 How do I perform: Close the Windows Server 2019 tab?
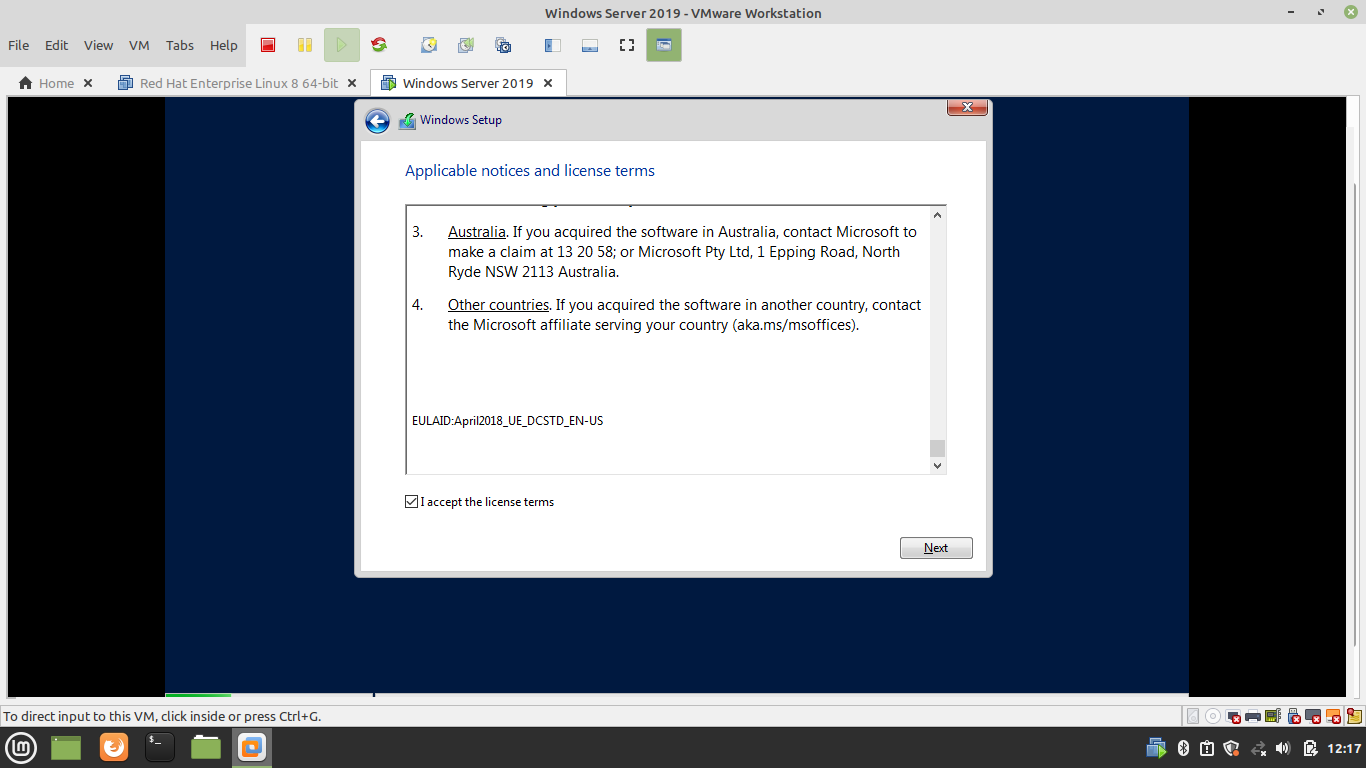click(x=548, y=83)
